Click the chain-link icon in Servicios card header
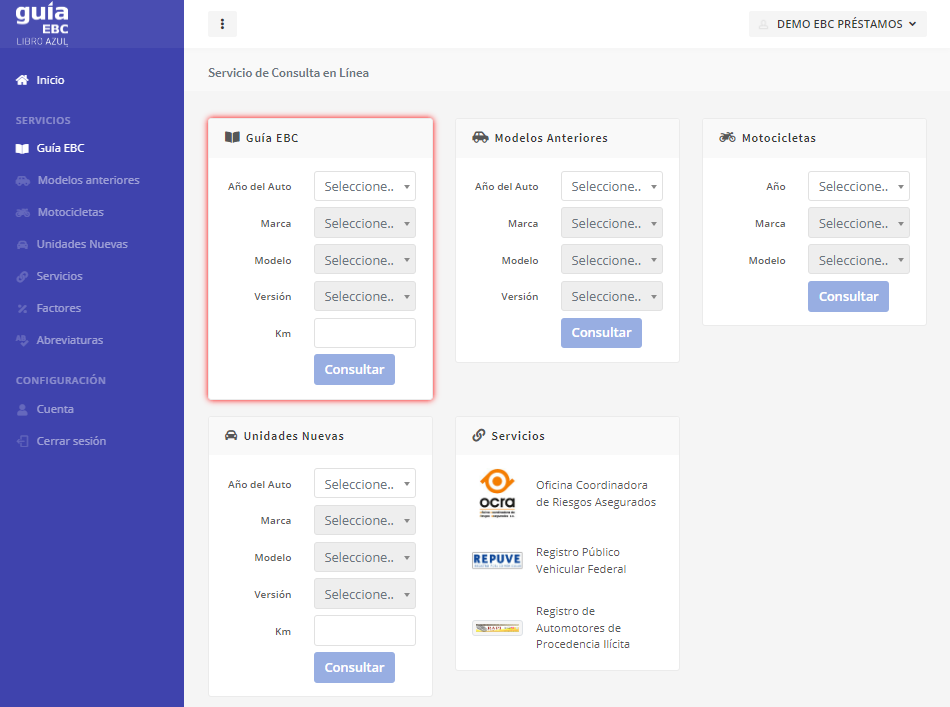This screenshot has height=707, width=950. (479, 436)
